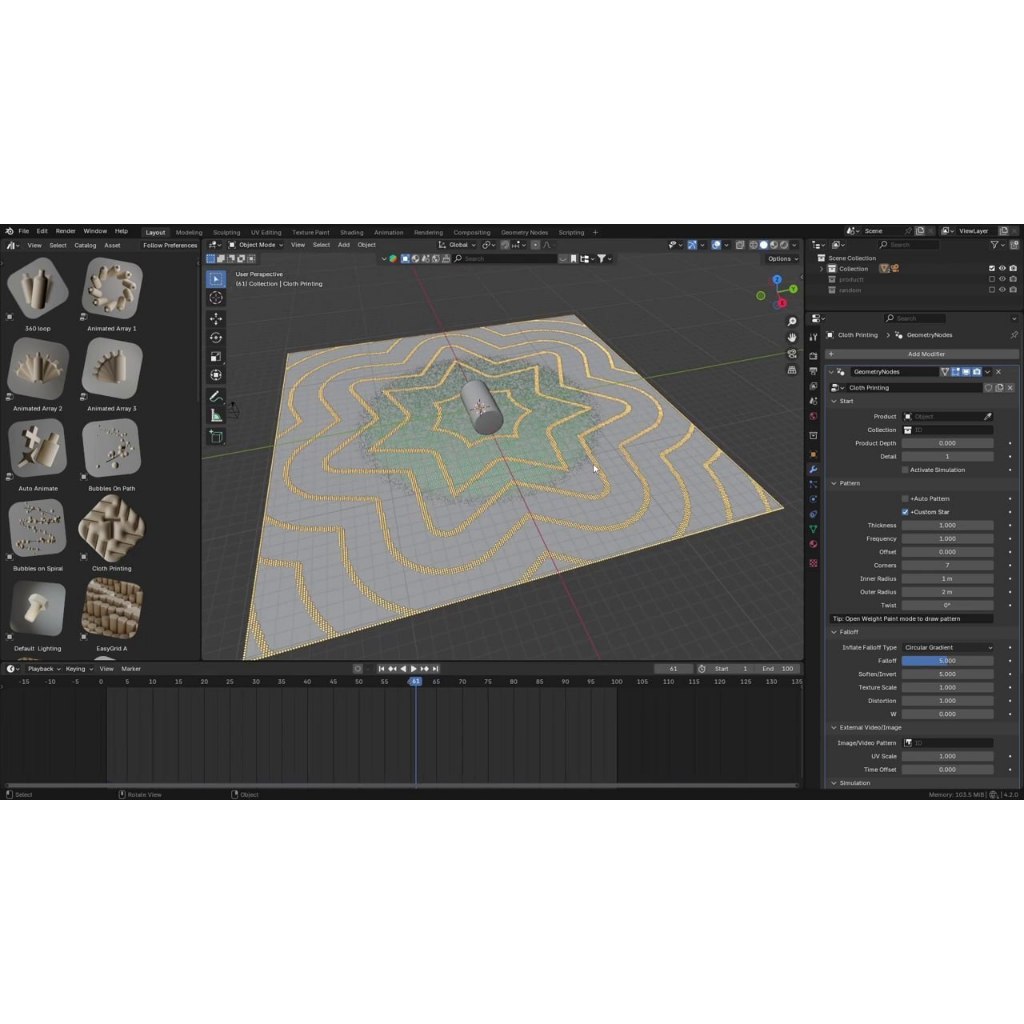Open the Render menu

point(65,231)
